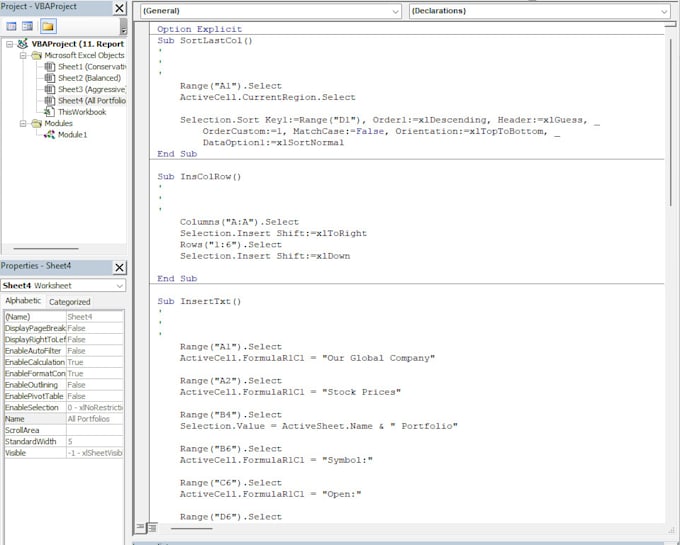Click the "Stock Prices" code line
680x545 pixels.
coord(290,392)
